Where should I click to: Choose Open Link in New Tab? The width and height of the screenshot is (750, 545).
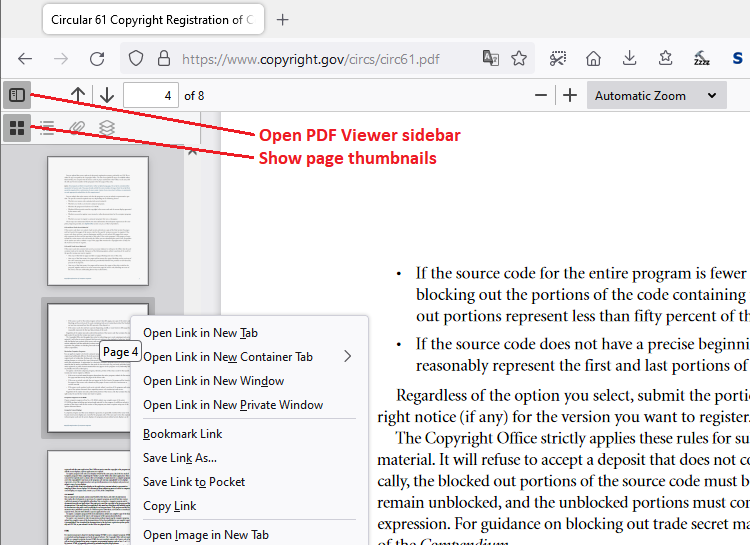point(200,333)
